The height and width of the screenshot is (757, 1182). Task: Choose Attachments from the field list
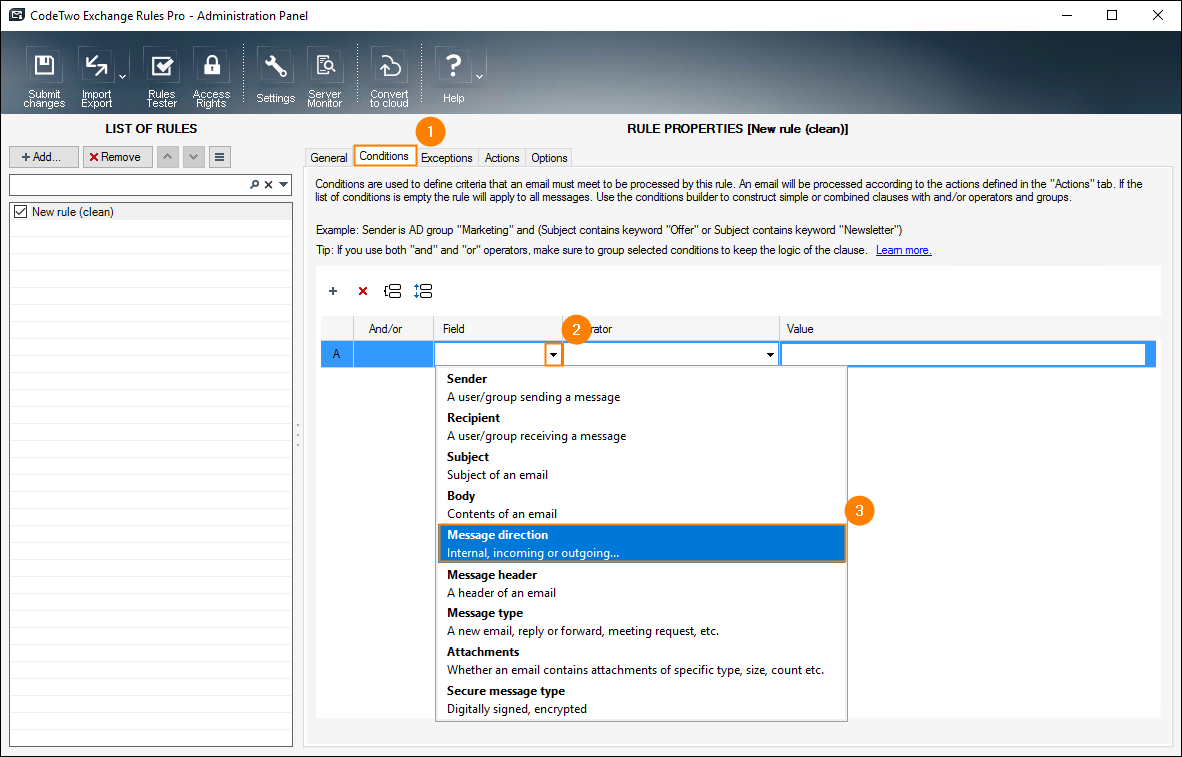[642, 660]
